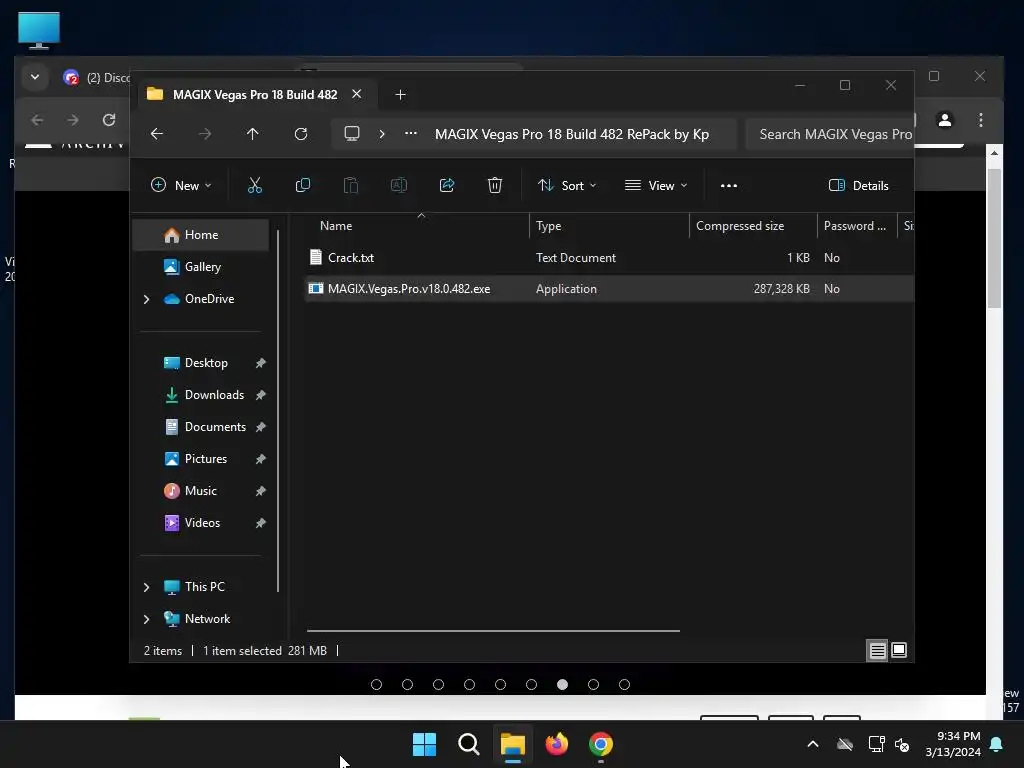Select Home in navigation pane
The width and height of the screenshot is (1024, 768).
click(x=201, y=235)
